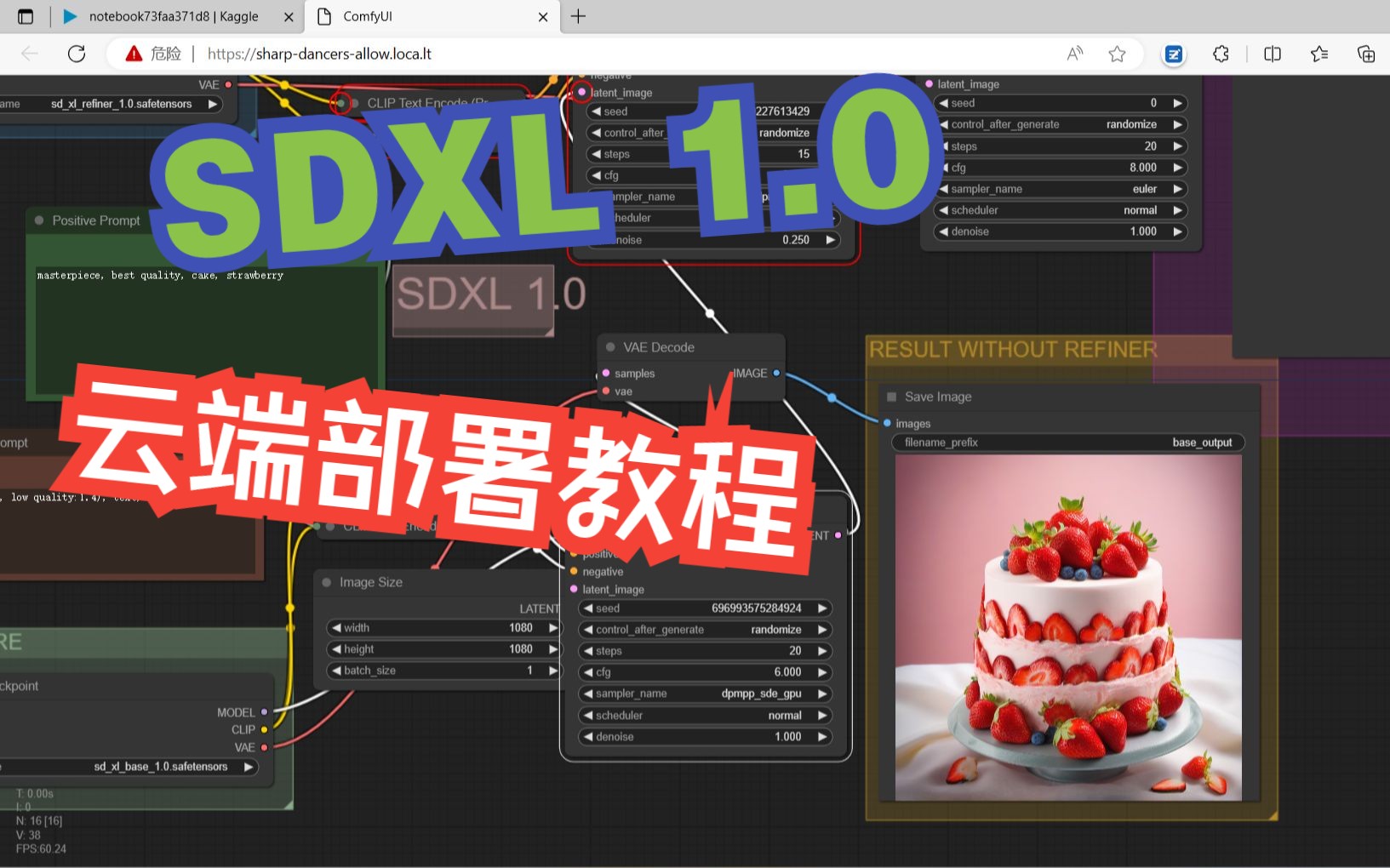Open the browser extensions puzzle icon
Screen dimensions: 1390x868
tap(1221, 54)
